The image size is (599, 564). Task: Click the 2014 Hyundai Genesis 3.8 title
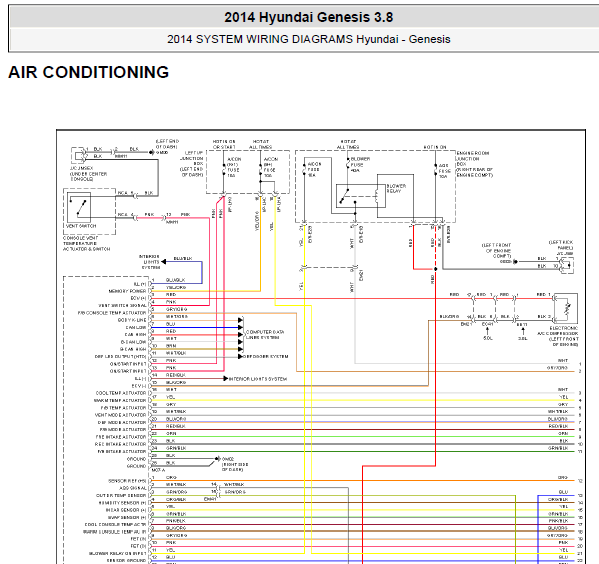pyautogui.click(x=308, y=17)
